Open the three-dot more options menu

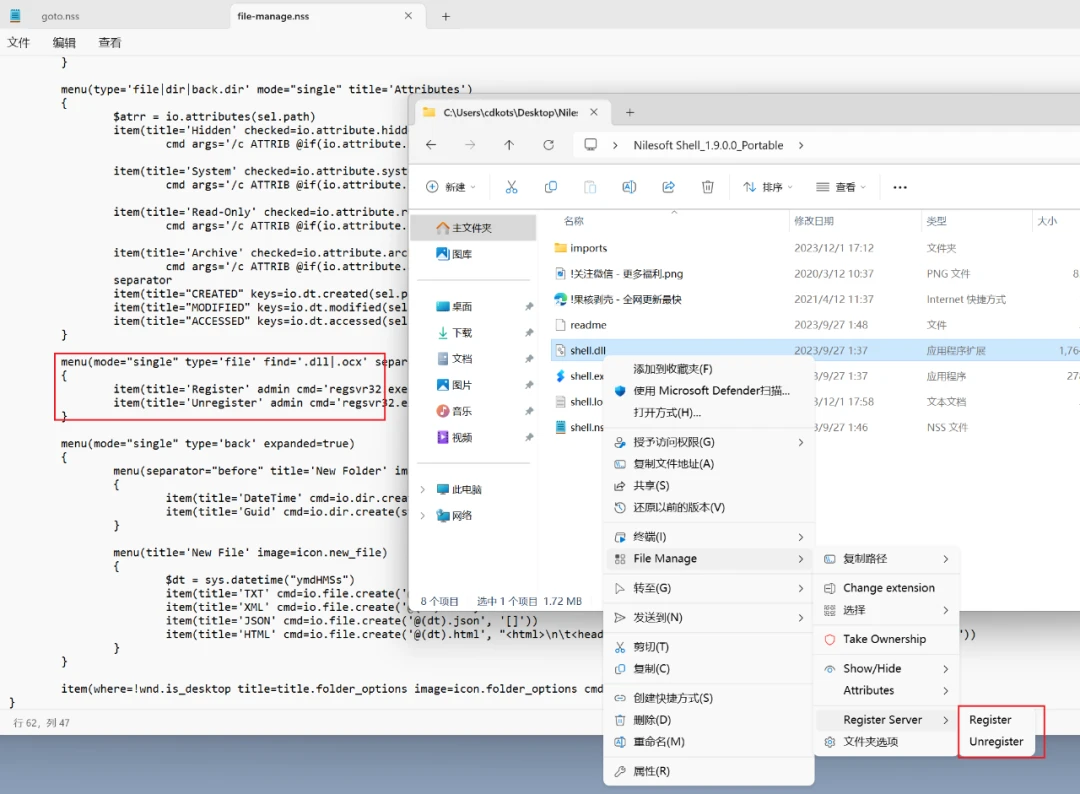point(900,187)
